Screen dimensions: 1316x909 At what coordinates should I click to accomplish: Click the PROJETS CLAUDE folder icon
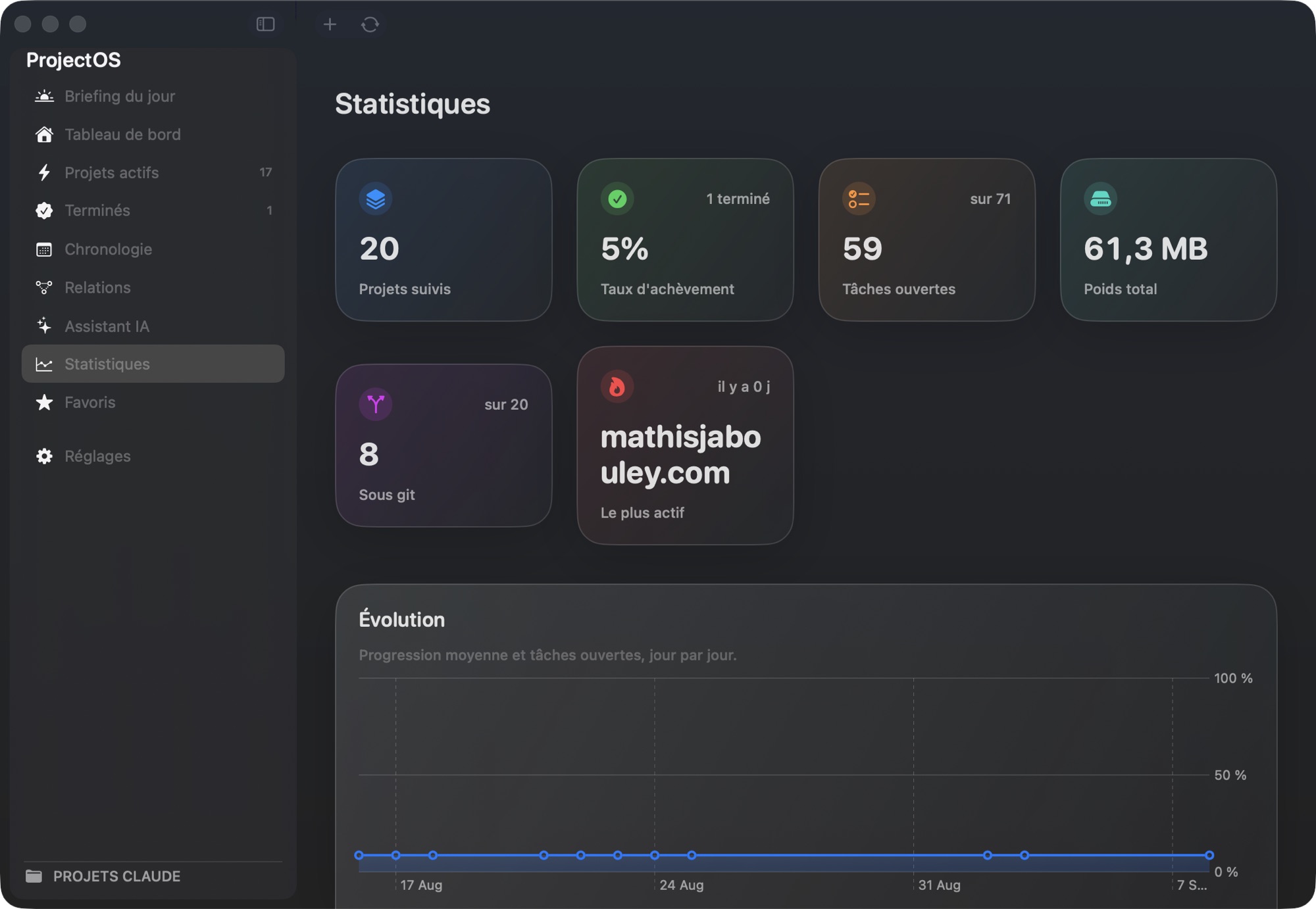pyautogui.click(x=34, y=876)
